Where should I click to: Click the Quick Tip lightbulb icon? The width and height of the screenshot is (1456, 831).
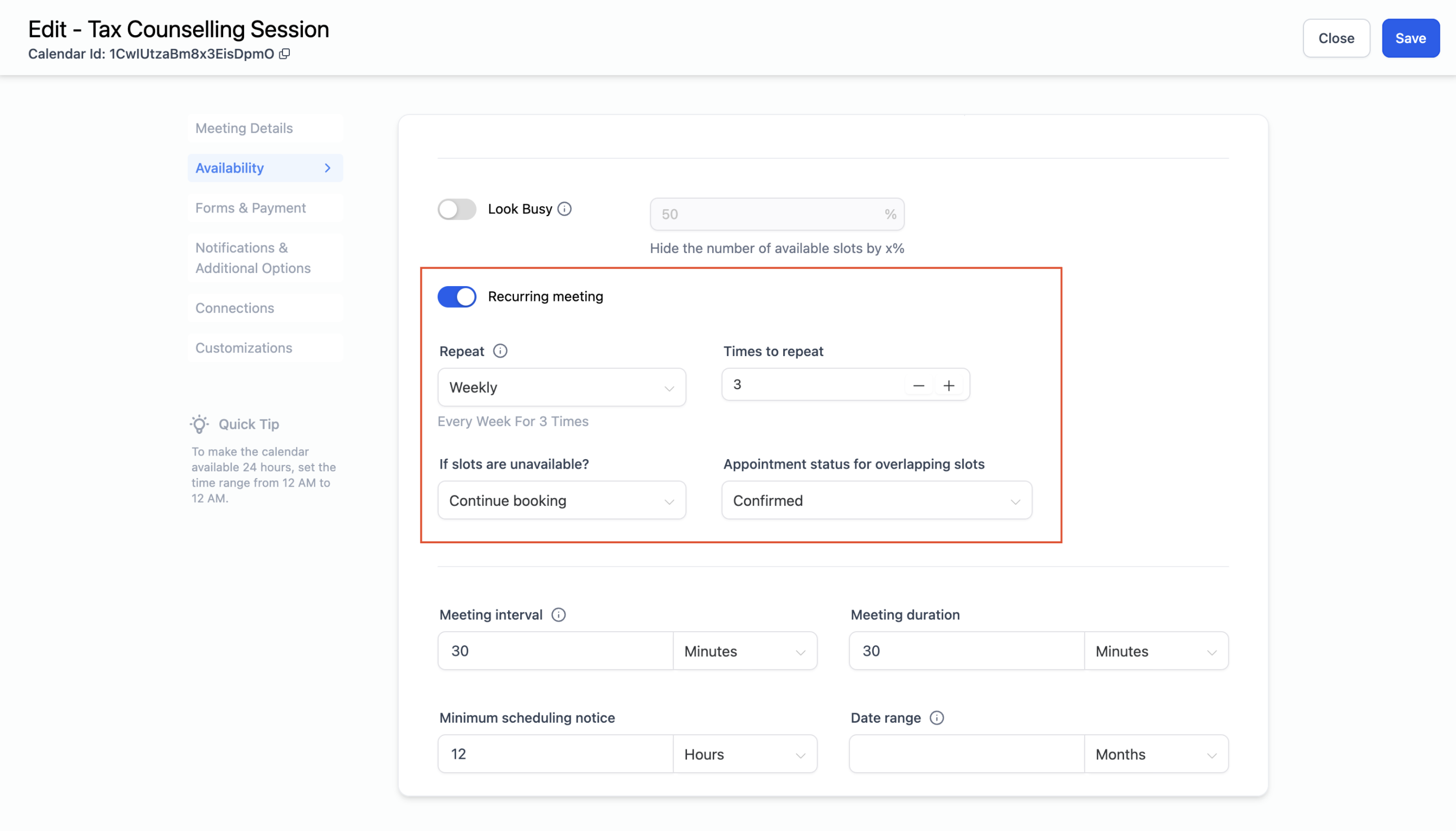coord(199,424)
